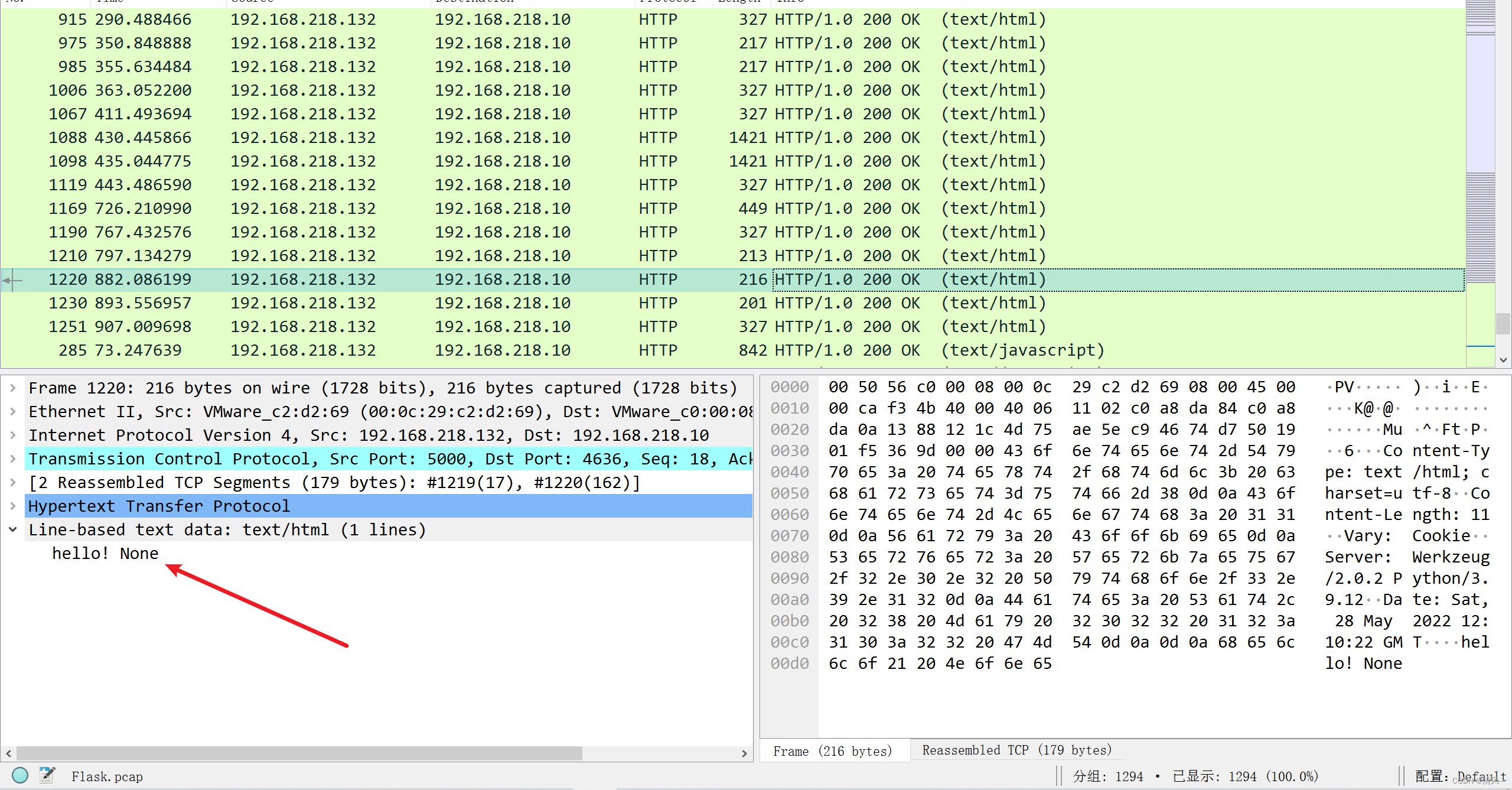This screenshot has height=790, width=1512.
Task: Click the details pane horizontal scrollbar thumb
Action: [x=299, y=753]
